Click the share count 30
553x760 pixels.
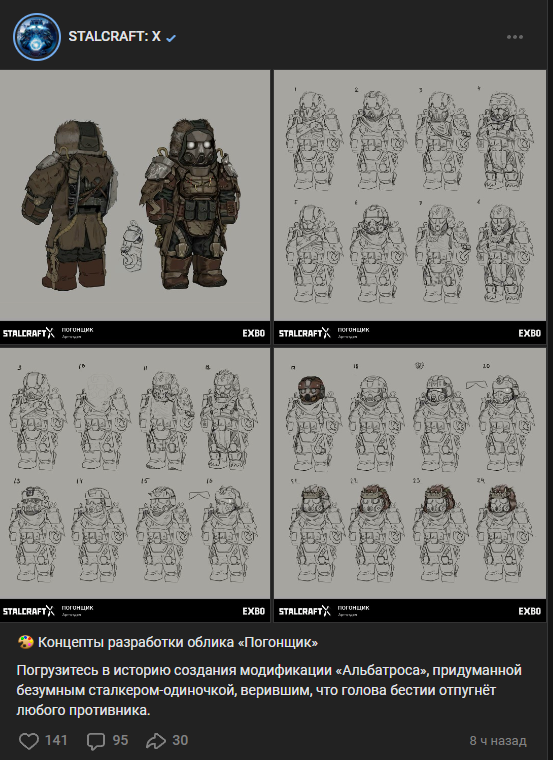(180, 740)
